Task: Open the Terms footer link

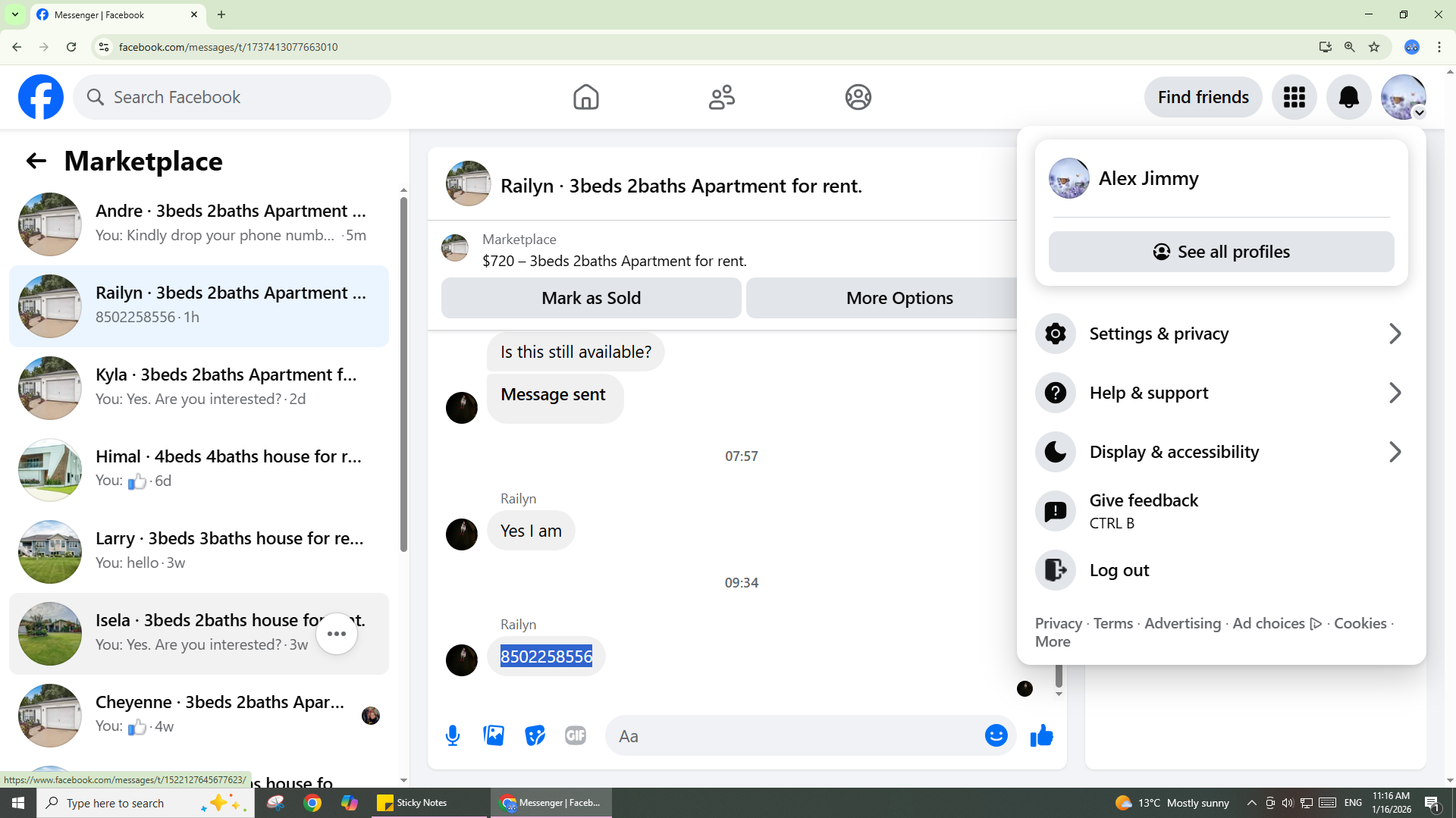Action: coord(1112,623)
